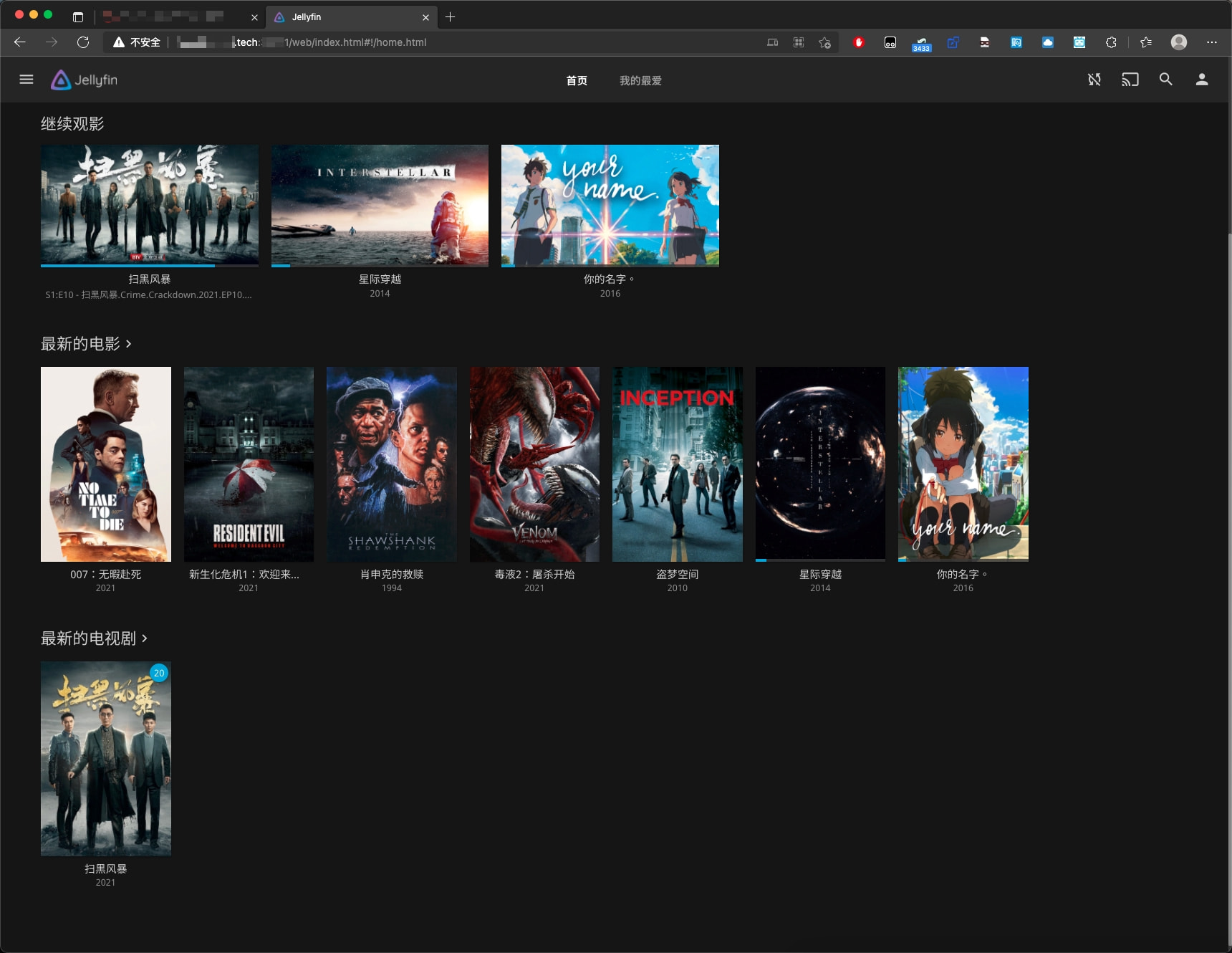Open the browser extensions puzzle icon
The image size is (1232, 953).
pos(1111,42)
